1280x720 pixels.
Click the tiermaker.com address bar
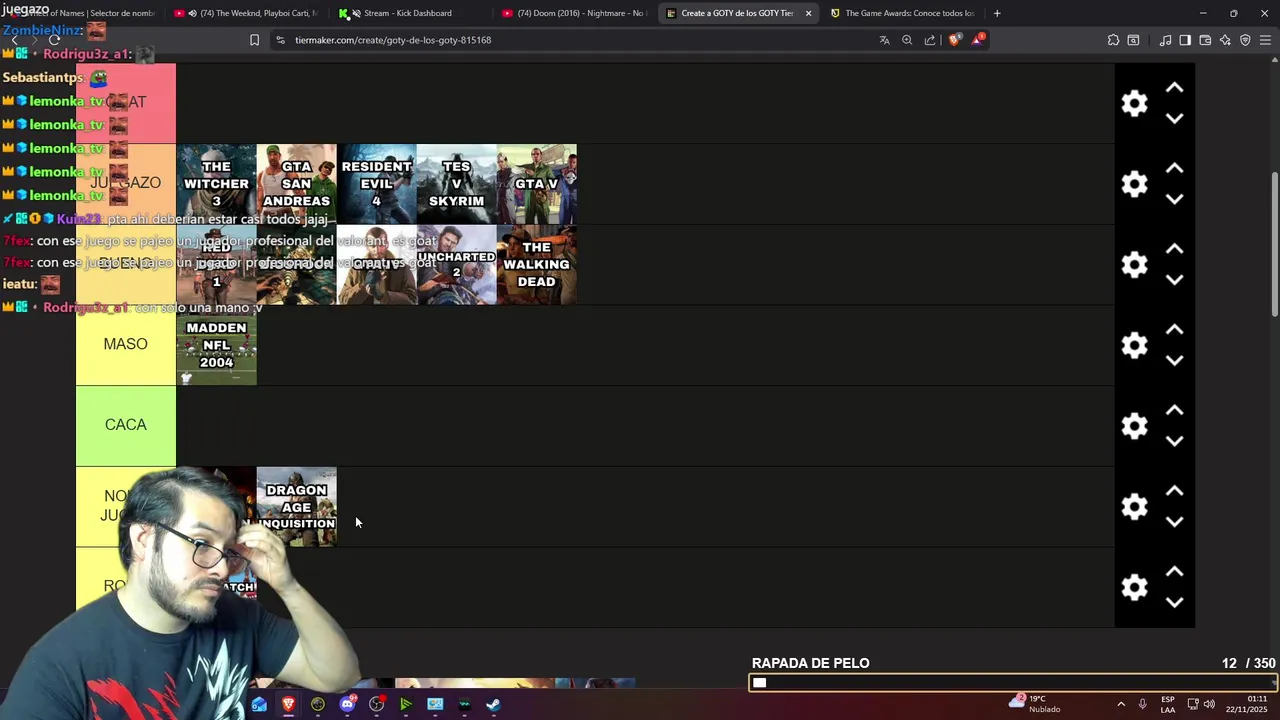click(x=570, y=40)
